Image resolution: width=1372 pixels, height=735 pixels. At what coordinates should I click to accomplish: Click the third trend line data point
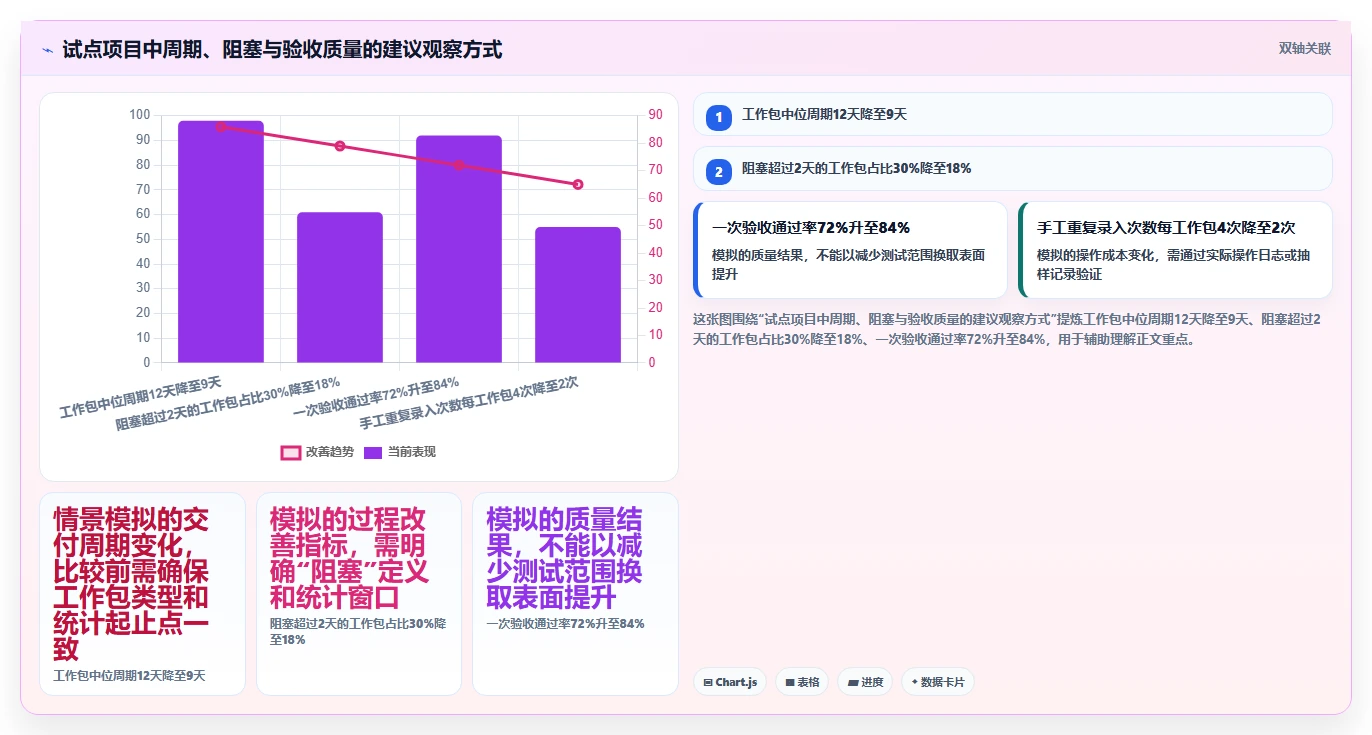(459, 165)
